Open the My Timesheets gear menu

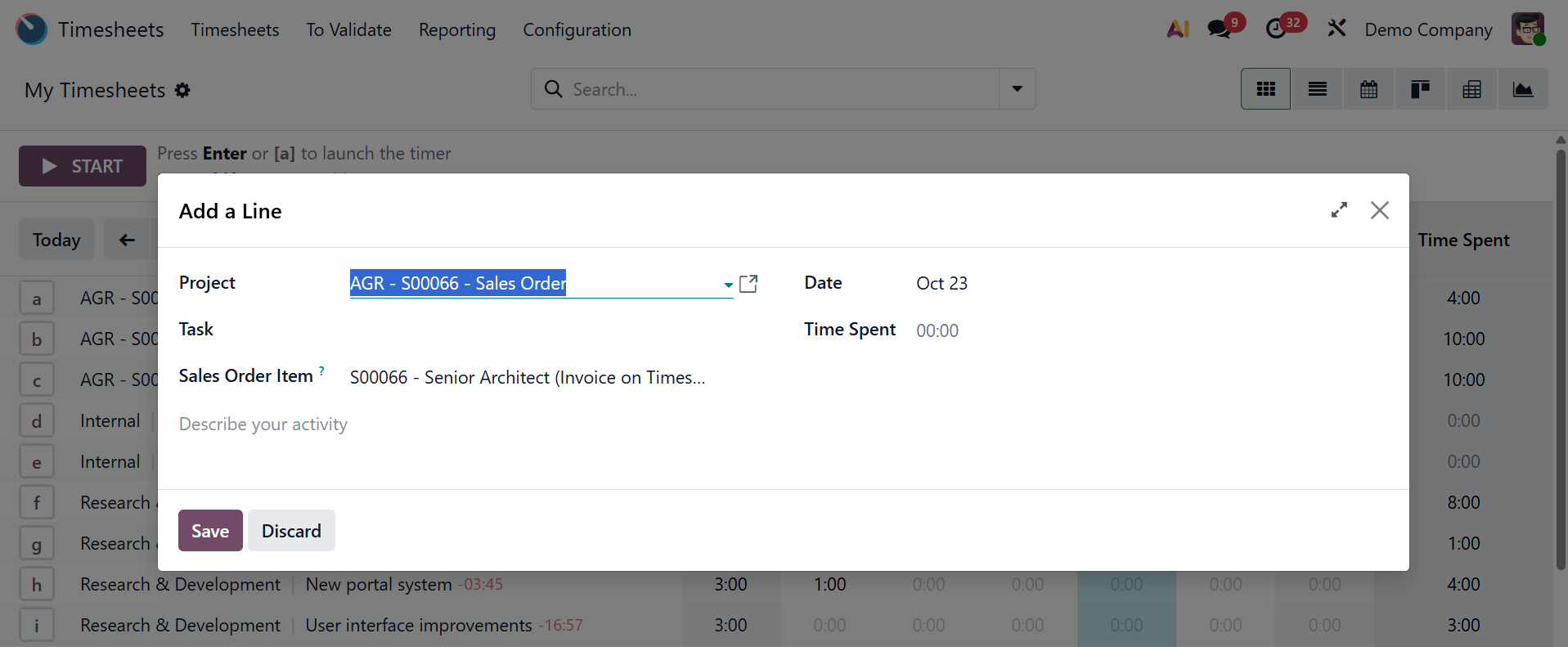coord(182,90)
